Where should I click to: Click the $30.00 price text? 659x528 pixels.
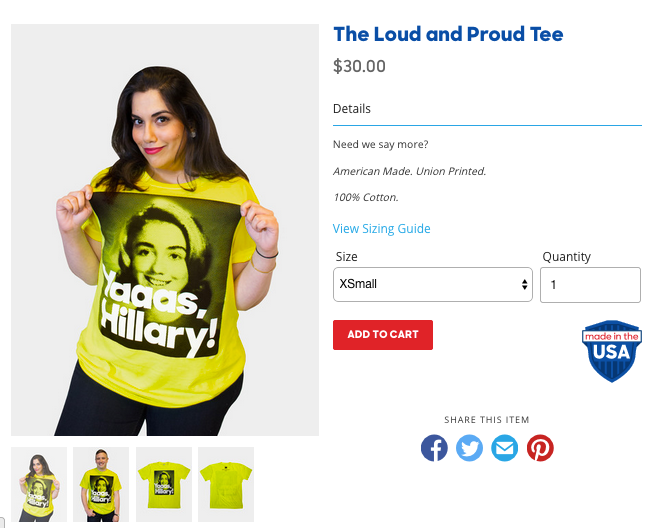359,66
